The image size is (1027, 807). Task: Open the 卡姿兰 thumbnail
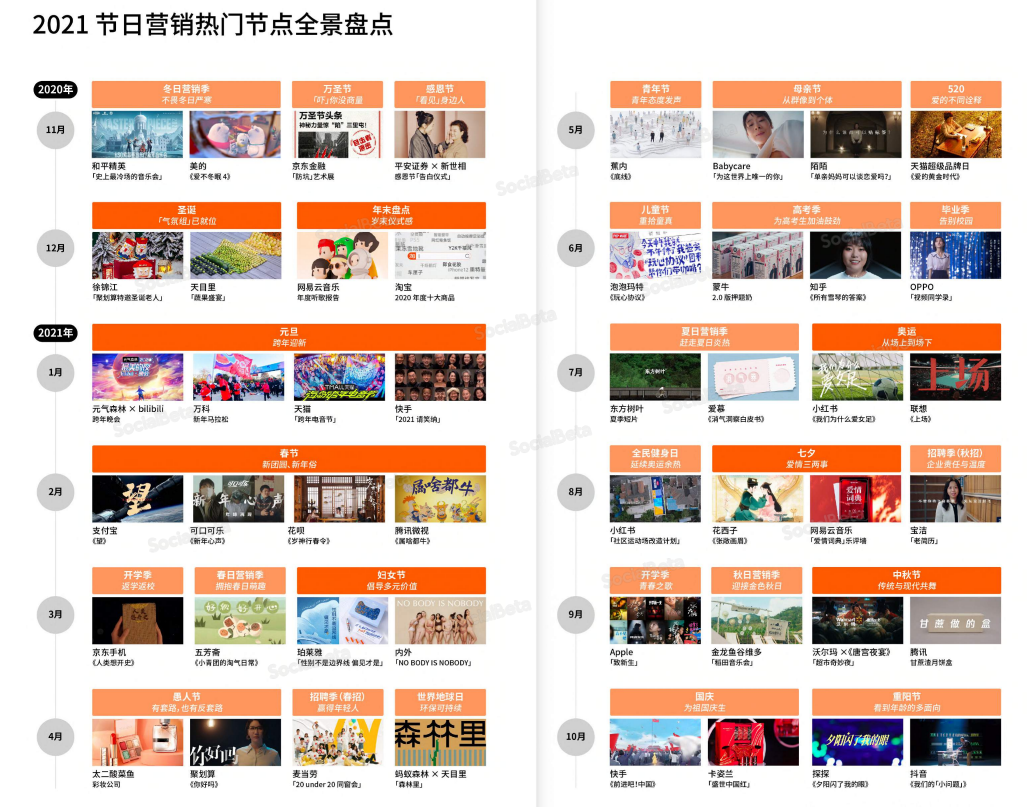click(x=753, y=743)
